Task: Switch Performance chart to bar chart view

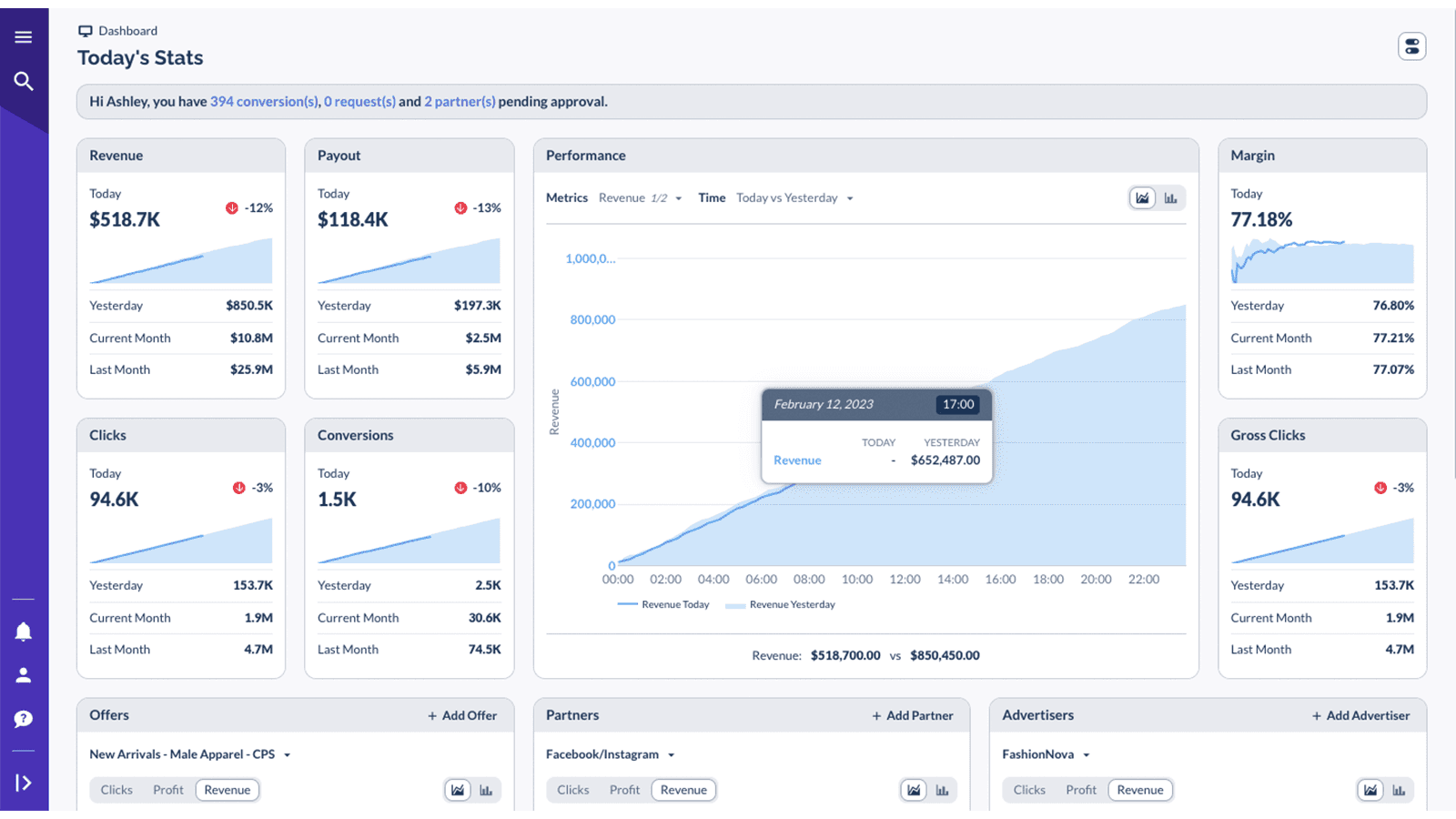Action: coord(1171,197)
